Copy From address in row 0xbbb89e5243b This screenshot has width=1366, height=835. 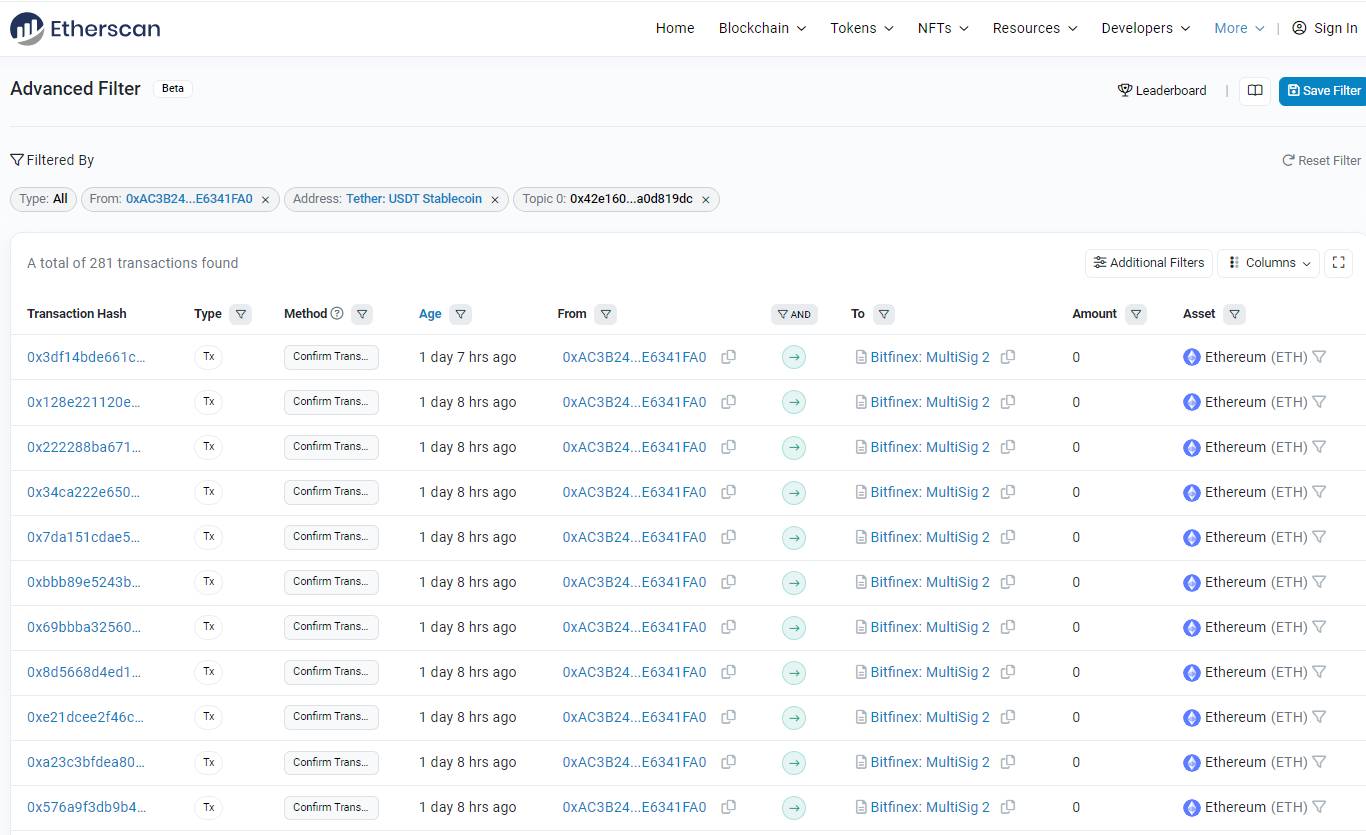[729, 582]
